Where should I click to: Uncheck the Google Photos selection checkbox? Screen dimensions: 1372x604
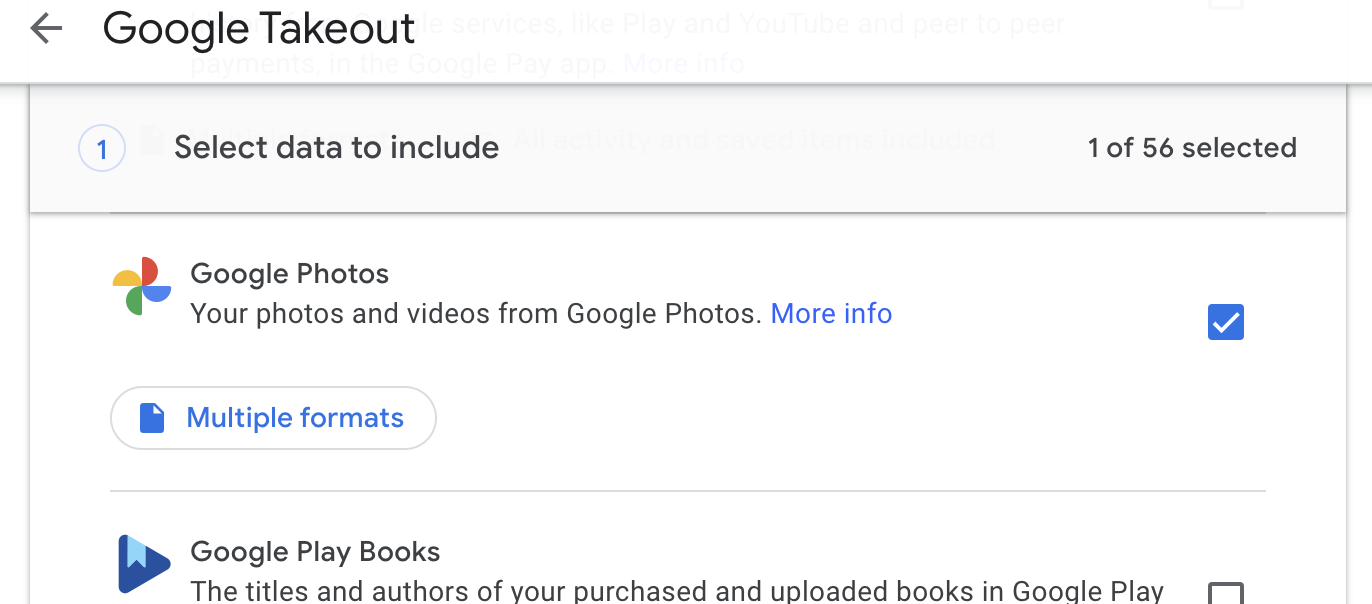[x=1225, y=321]
